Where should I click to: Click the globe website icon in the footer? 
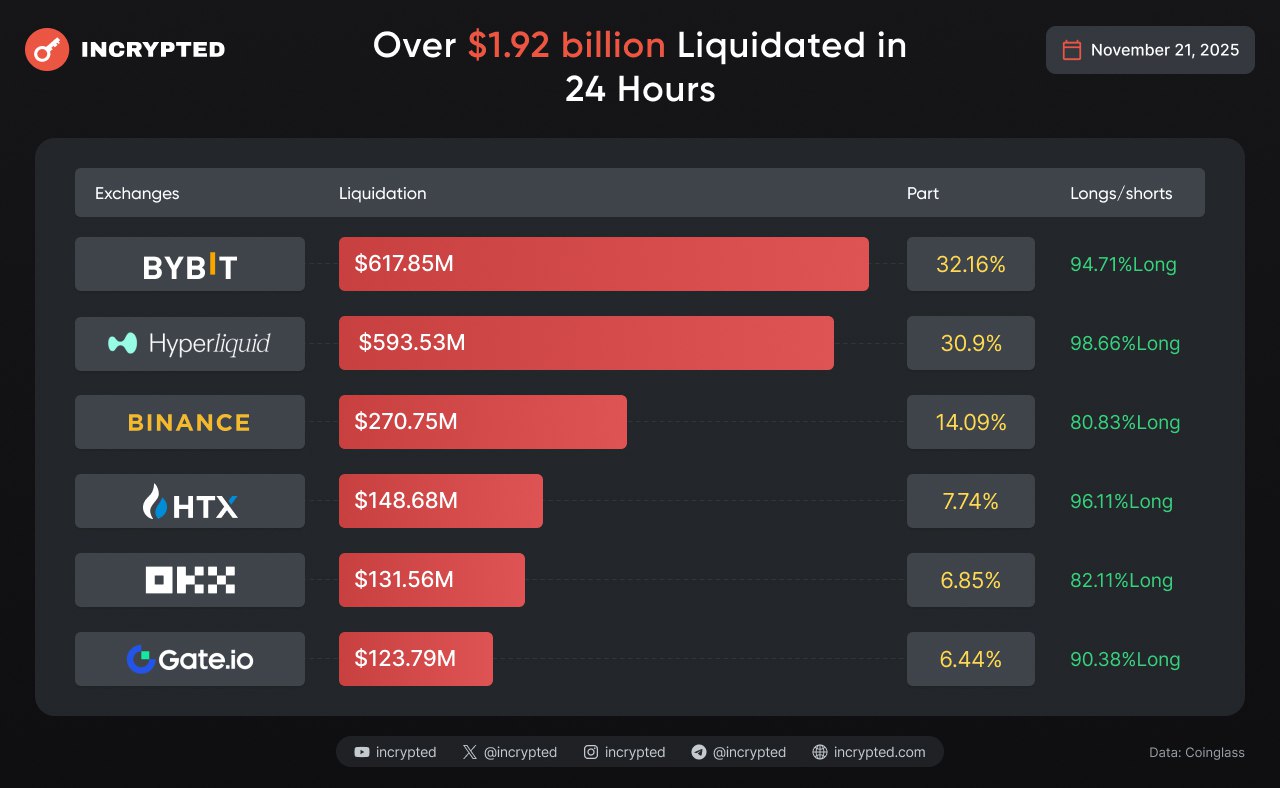(x=820, y=752)
